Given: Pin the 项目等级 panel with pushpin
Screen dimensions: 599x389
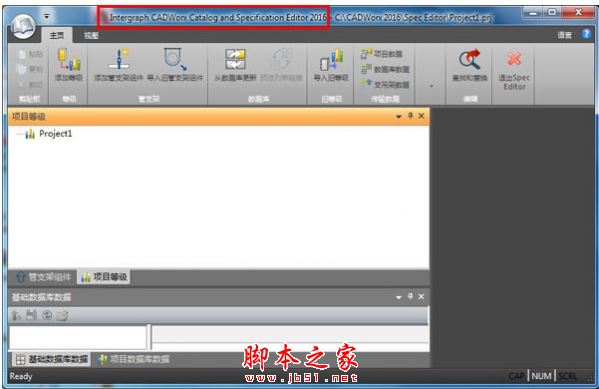Looking at the screenshot, I should click(410, 116).
